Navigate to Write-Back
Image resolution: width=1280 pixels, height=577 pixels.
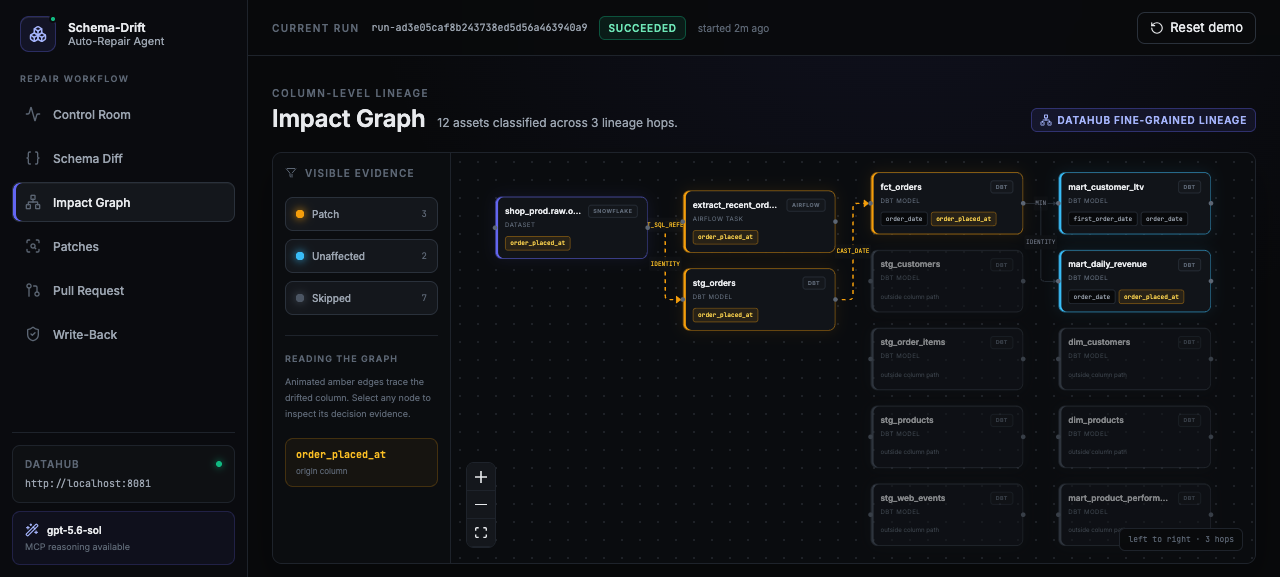click(x=124, y=334)
